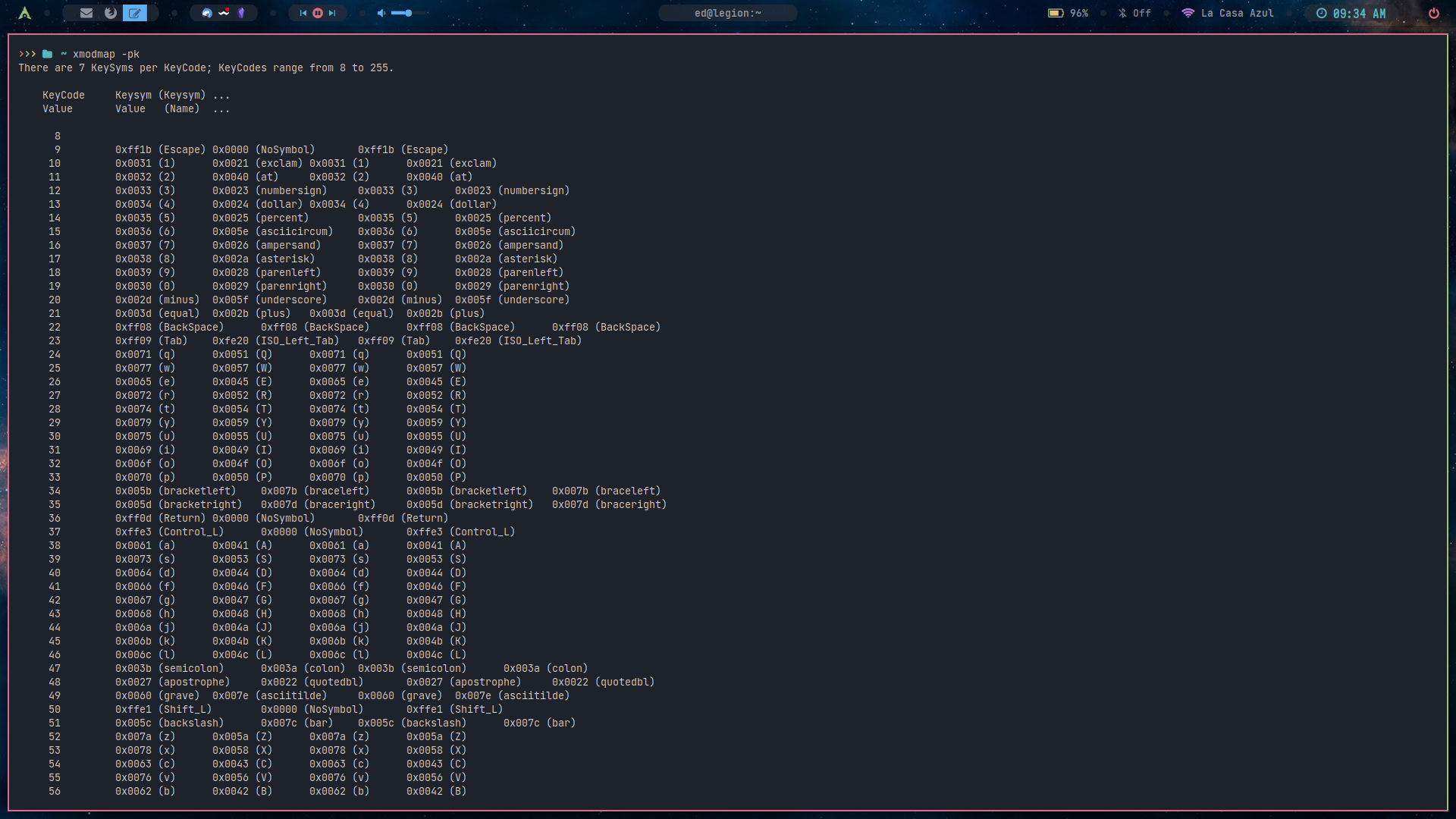Image resolution: width=1456 pixels, height=819 pixels.
Task: Select the active edit-pencil workspace
Action: coord(135,13)
